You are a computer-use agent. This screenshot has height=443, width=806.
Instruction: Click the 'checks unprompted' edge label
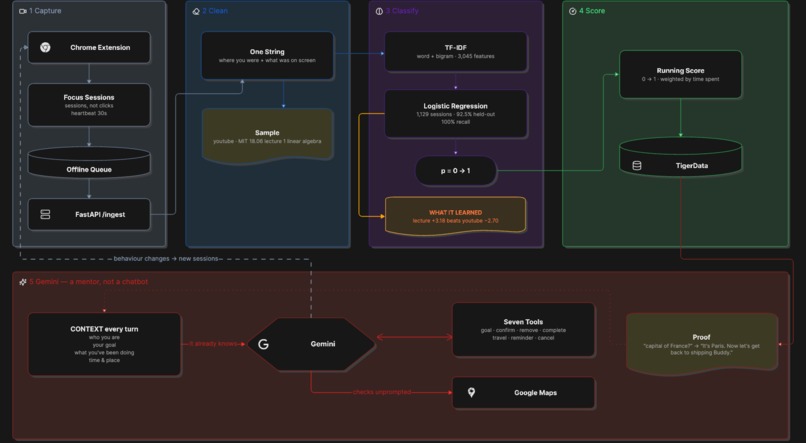(x=381, y=392)
